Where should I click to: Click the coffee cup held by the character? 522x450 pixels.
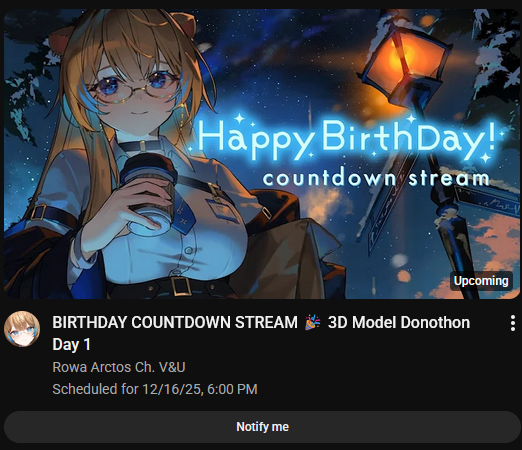click(x=149, y=193)
